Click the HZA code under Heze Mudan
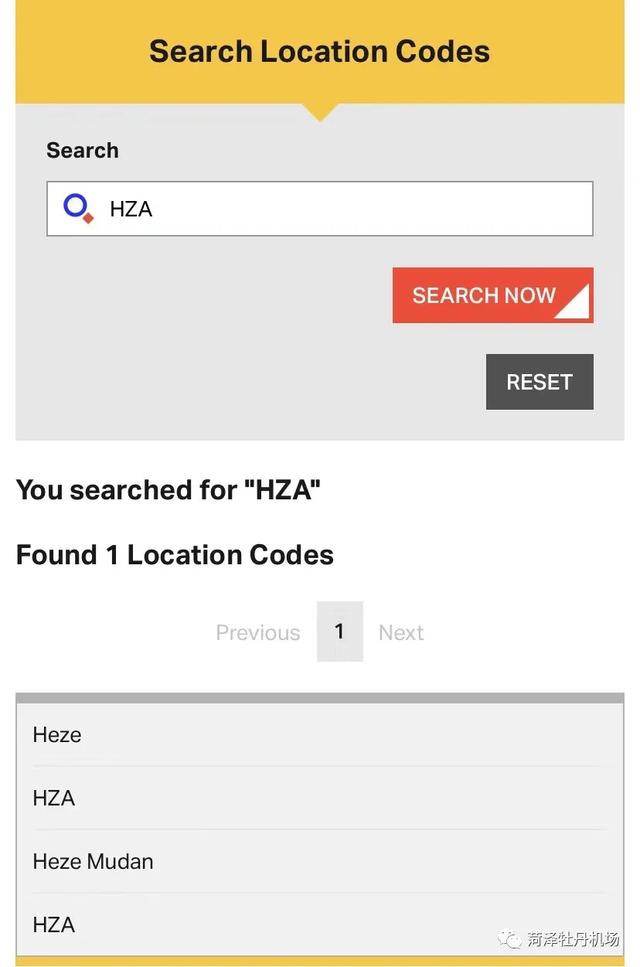Viewport: 640px width, 967px height. click(x=54, y=924)
